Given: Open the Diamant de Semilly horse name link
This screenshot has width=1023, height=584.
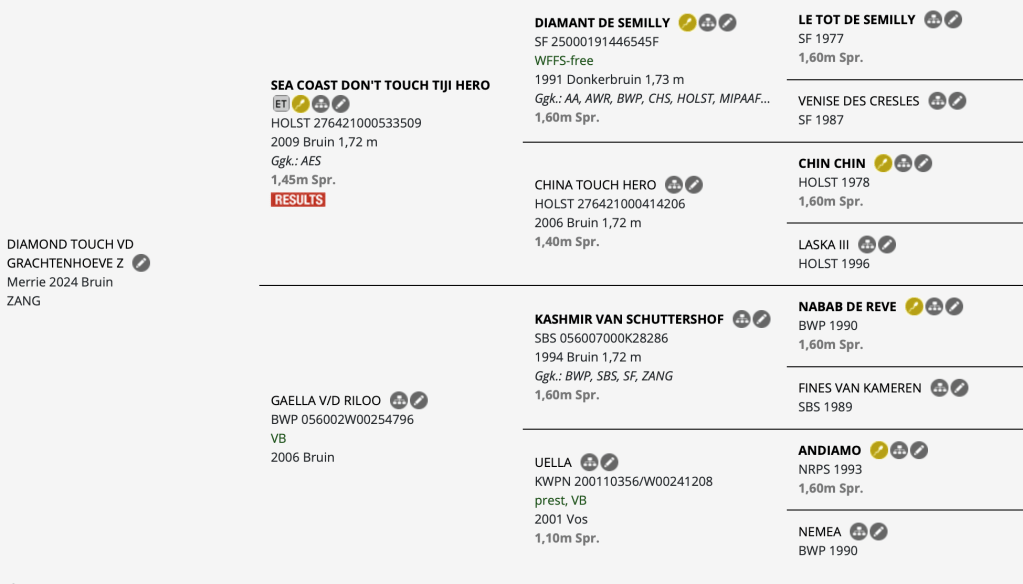Looking at the screenshot, I should click(602, 23).
